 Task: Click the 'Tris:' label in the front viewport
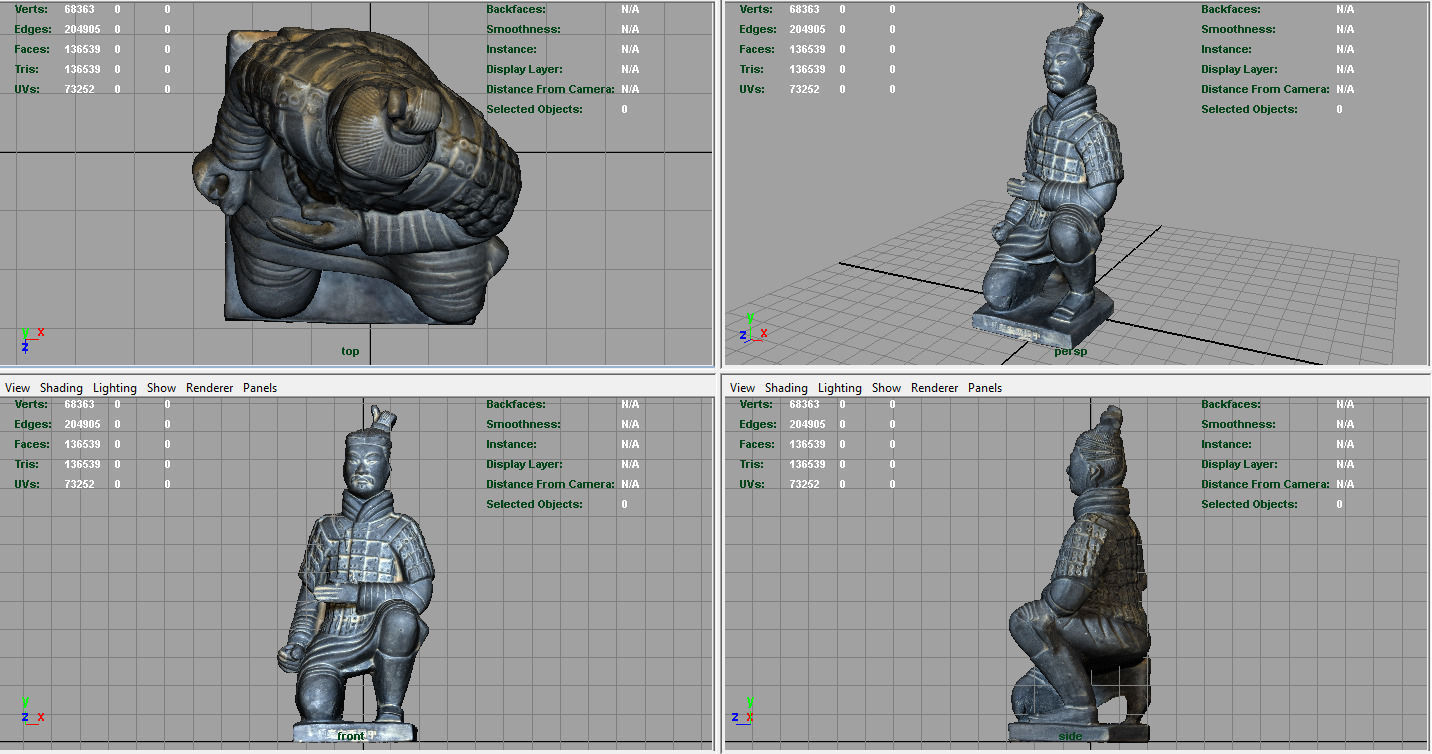pos(28,464)
